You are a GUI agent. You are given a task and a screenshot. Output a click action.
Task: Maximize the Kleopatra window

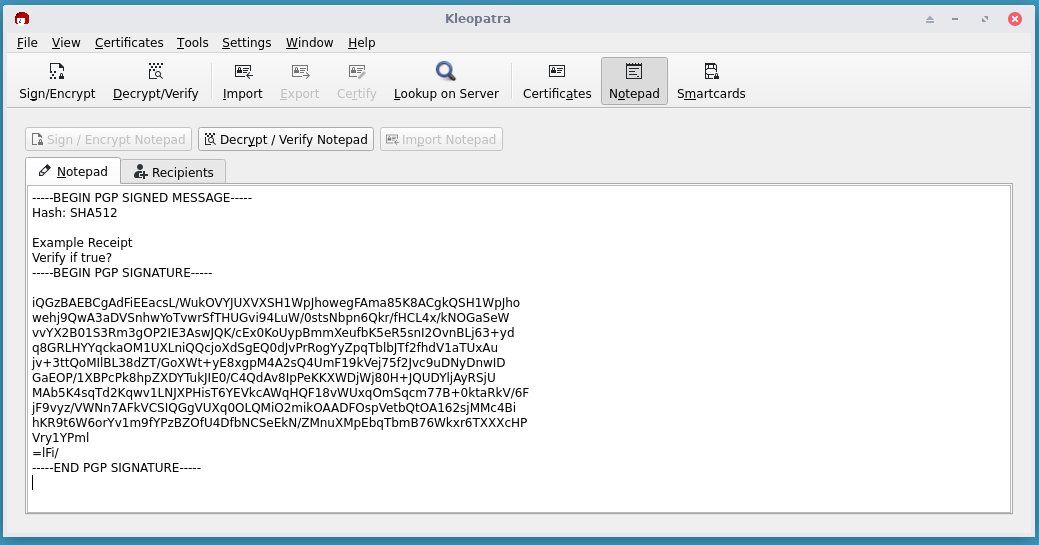(985, 19)
